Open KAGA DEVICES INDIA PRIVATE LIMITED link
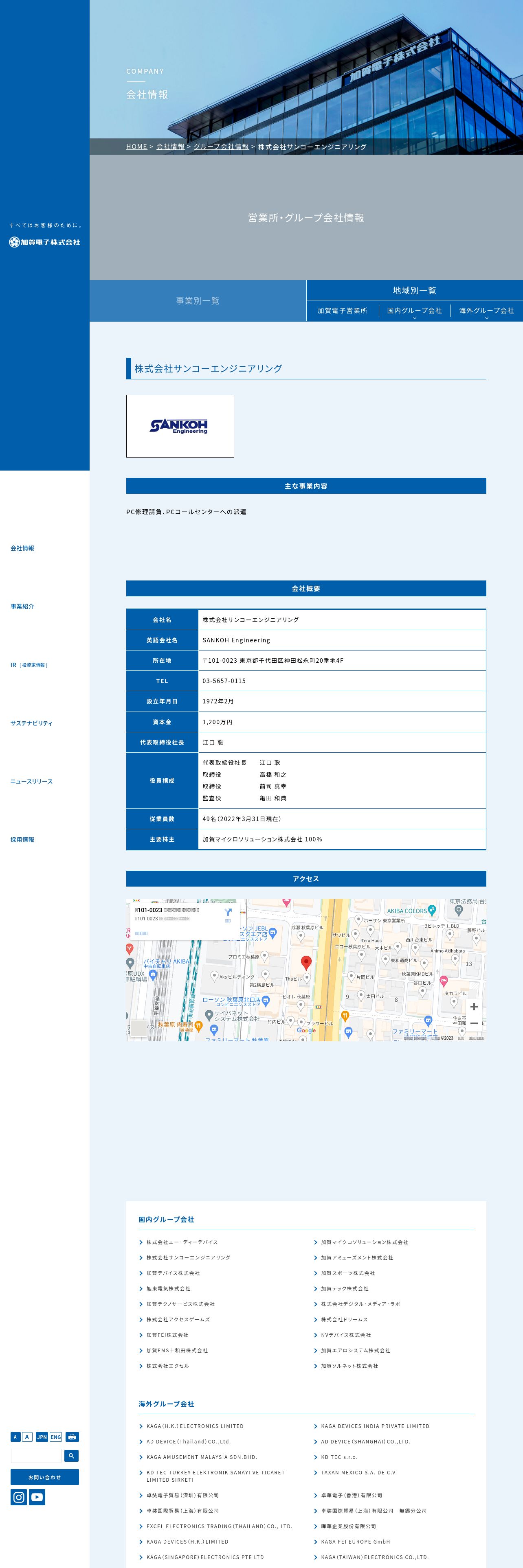 375,1426
